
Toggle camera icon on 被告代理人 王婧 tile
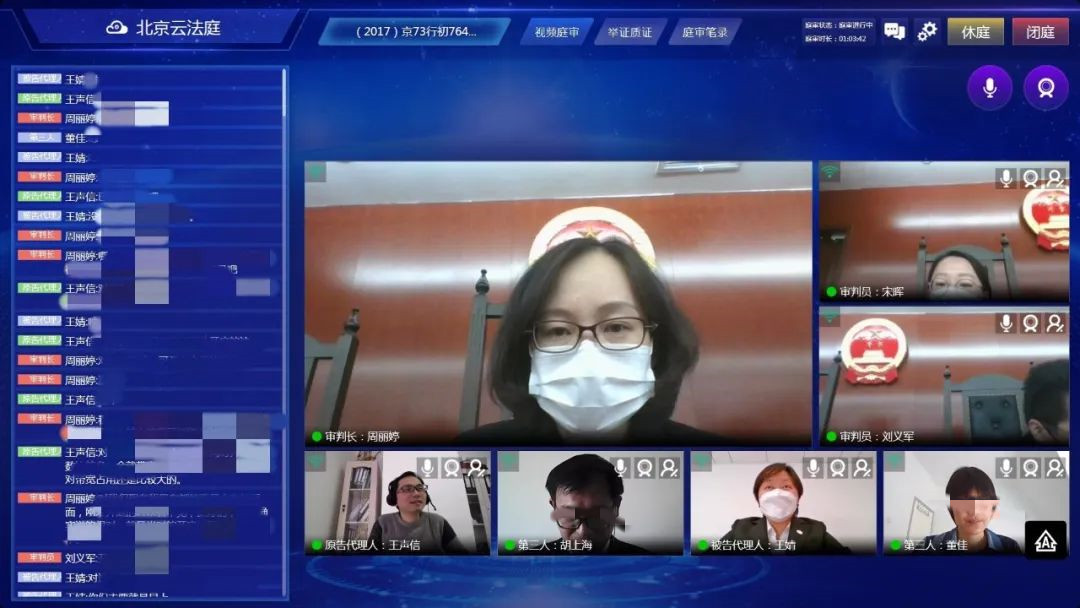coord(838,468)
